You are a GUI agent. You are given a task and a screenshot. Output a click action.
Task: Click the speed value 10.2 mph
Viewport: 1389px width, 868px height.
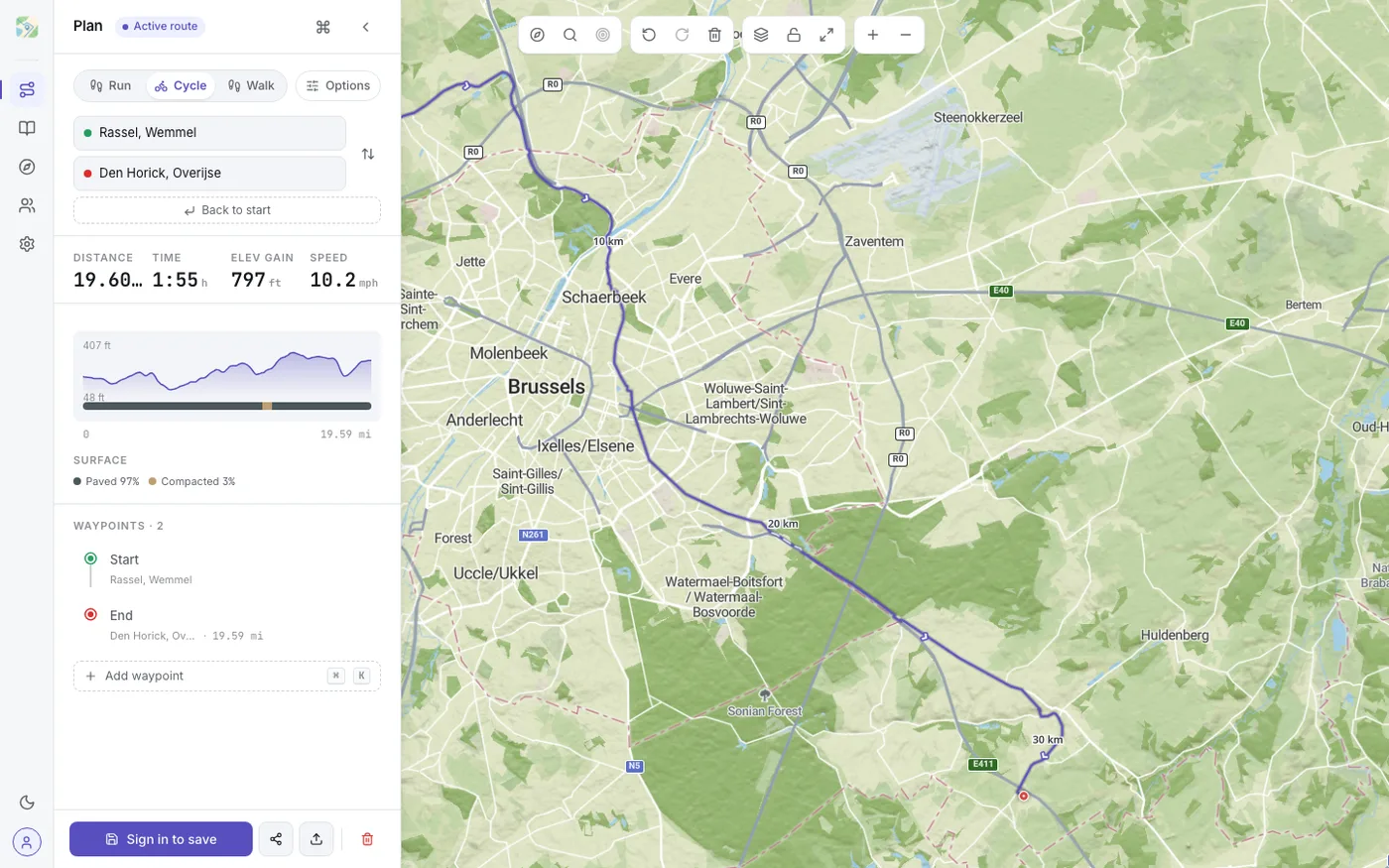pyautogui.click(x=343, y=280)
